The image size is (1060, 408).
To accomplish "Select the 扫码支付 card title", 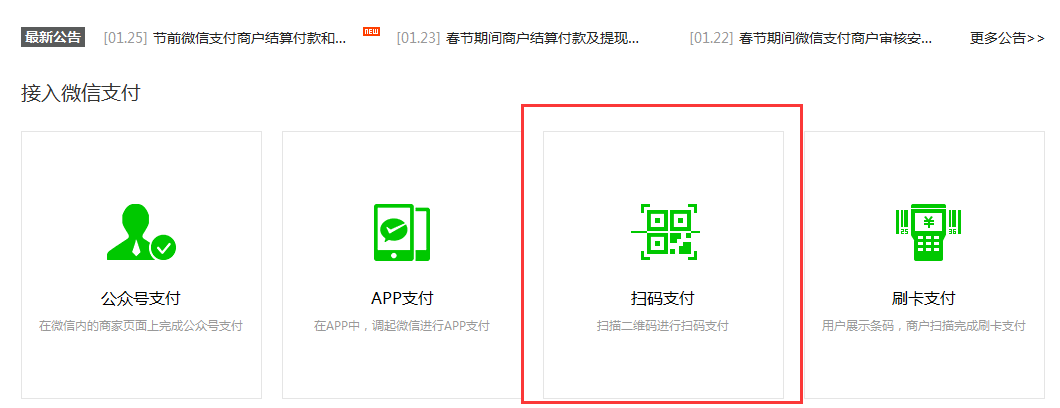I will click(x=663, y=298).
